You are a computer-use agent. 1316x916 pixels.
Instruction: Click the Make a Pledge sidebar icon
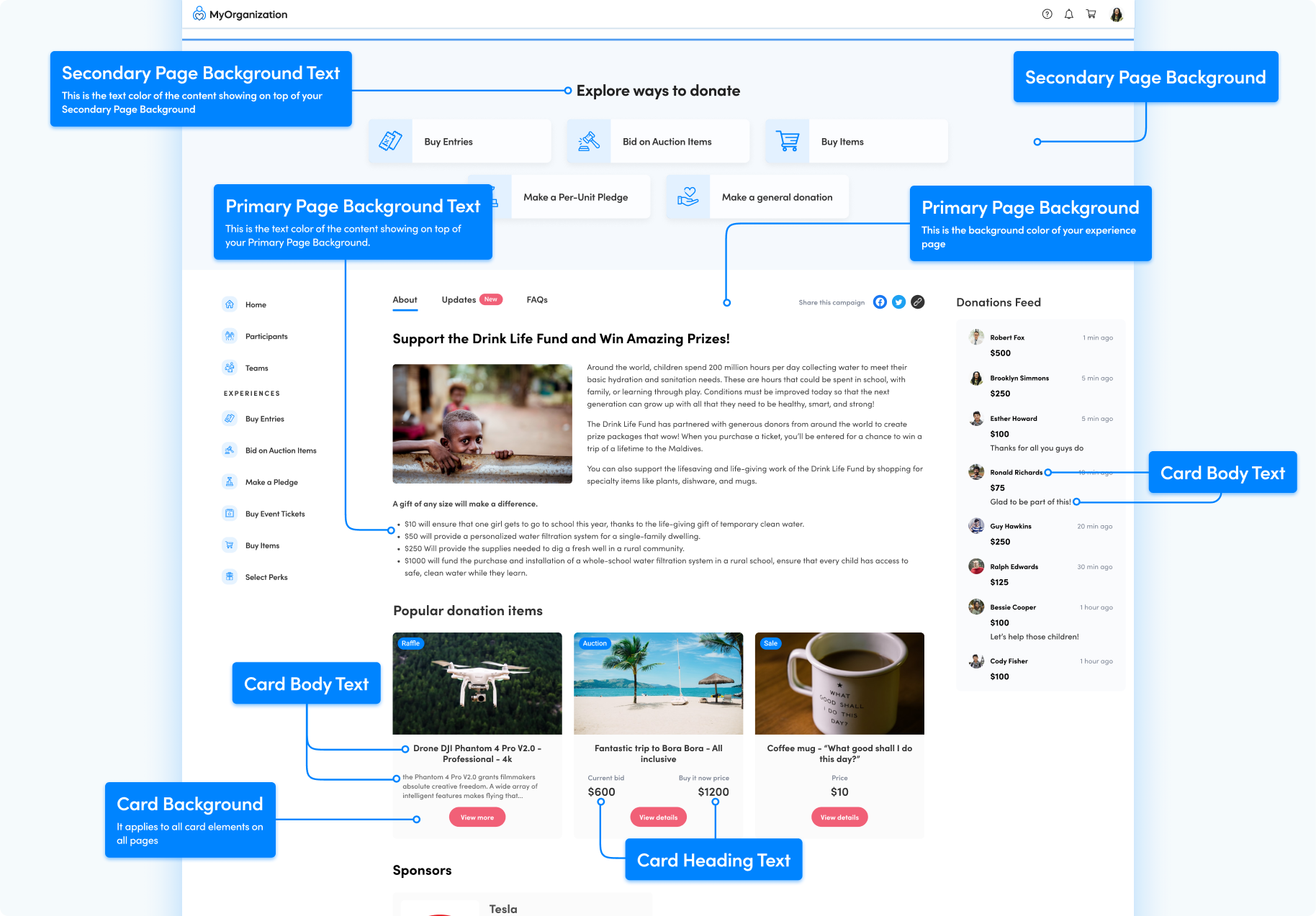tap(230, 482)
